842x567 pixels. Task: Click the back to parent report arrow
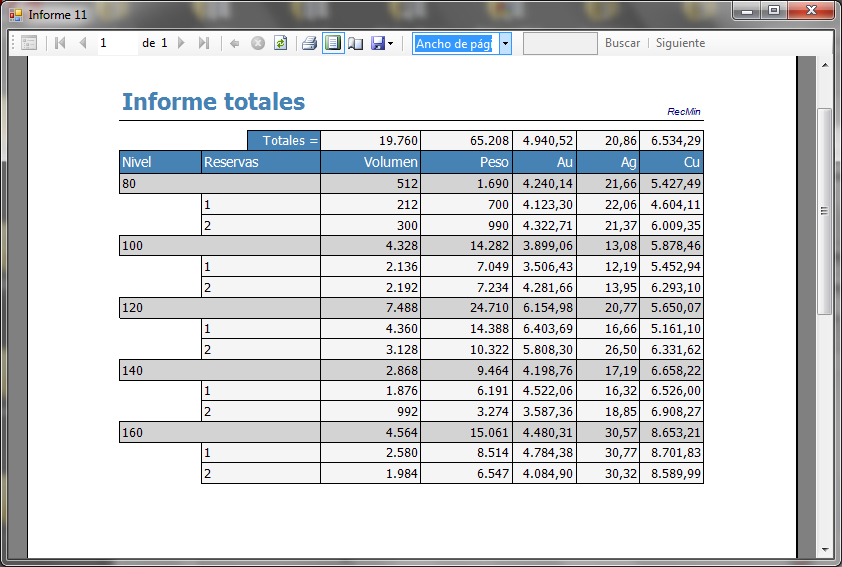(x=235, y=43)
